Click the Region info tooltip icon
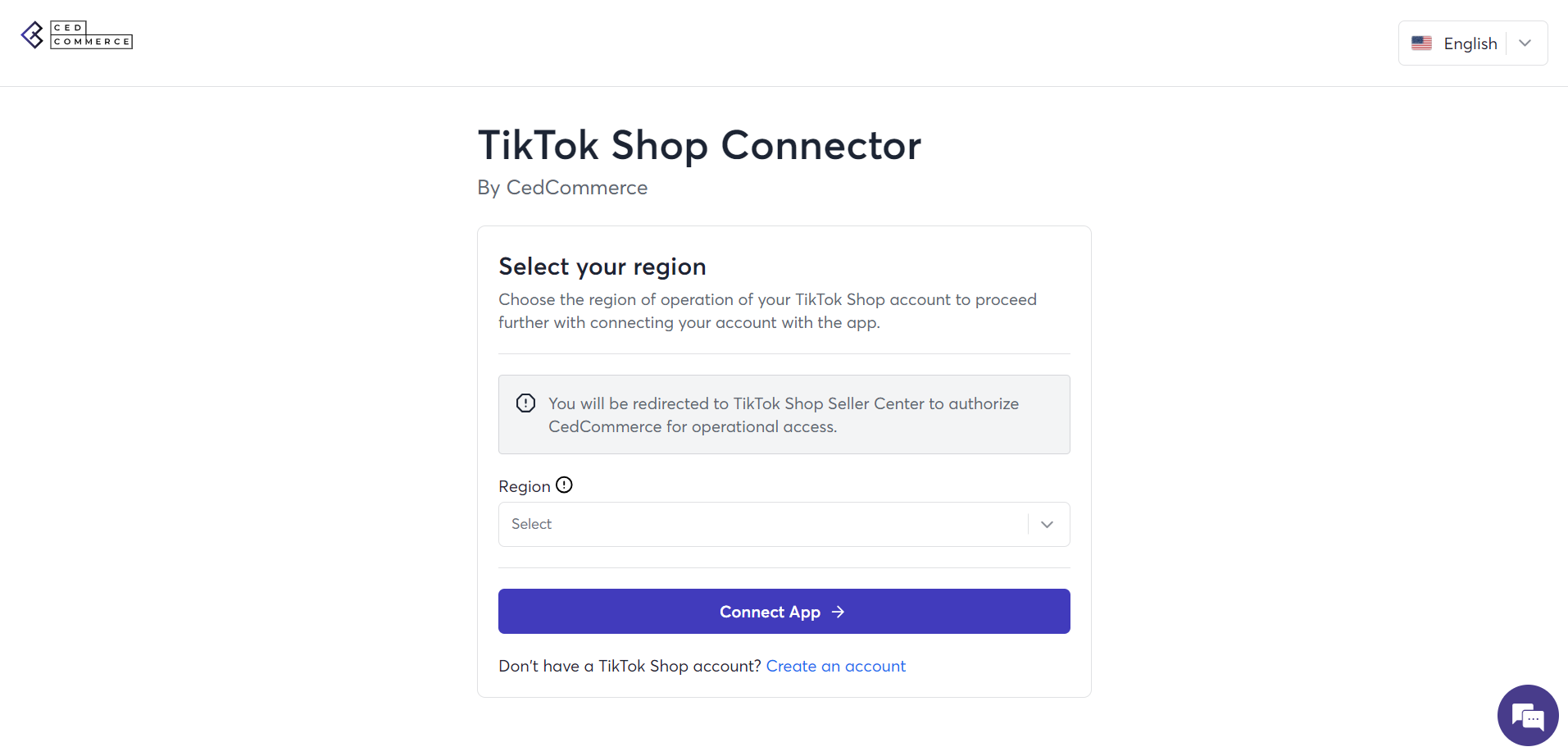Viewport: 1568px width, 756px height. [564, 485]
